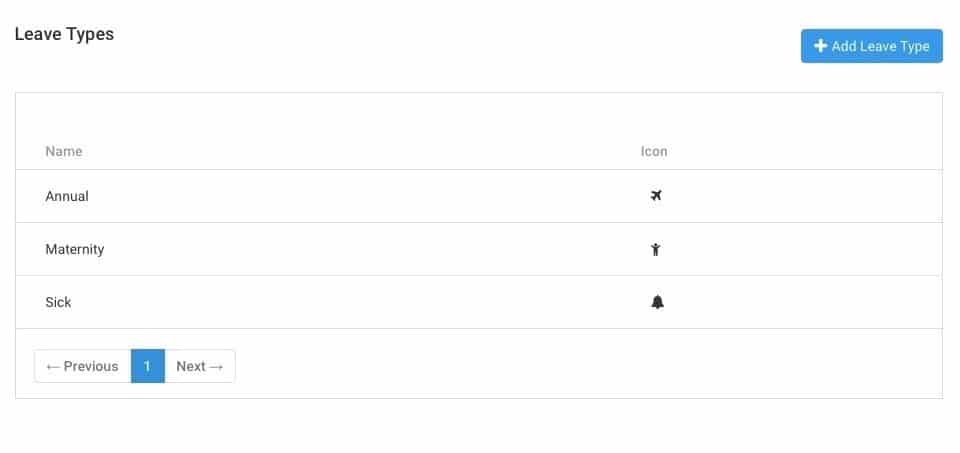Open the Annual leave type
Screen dimensions: 960x453
pos(67,196)
